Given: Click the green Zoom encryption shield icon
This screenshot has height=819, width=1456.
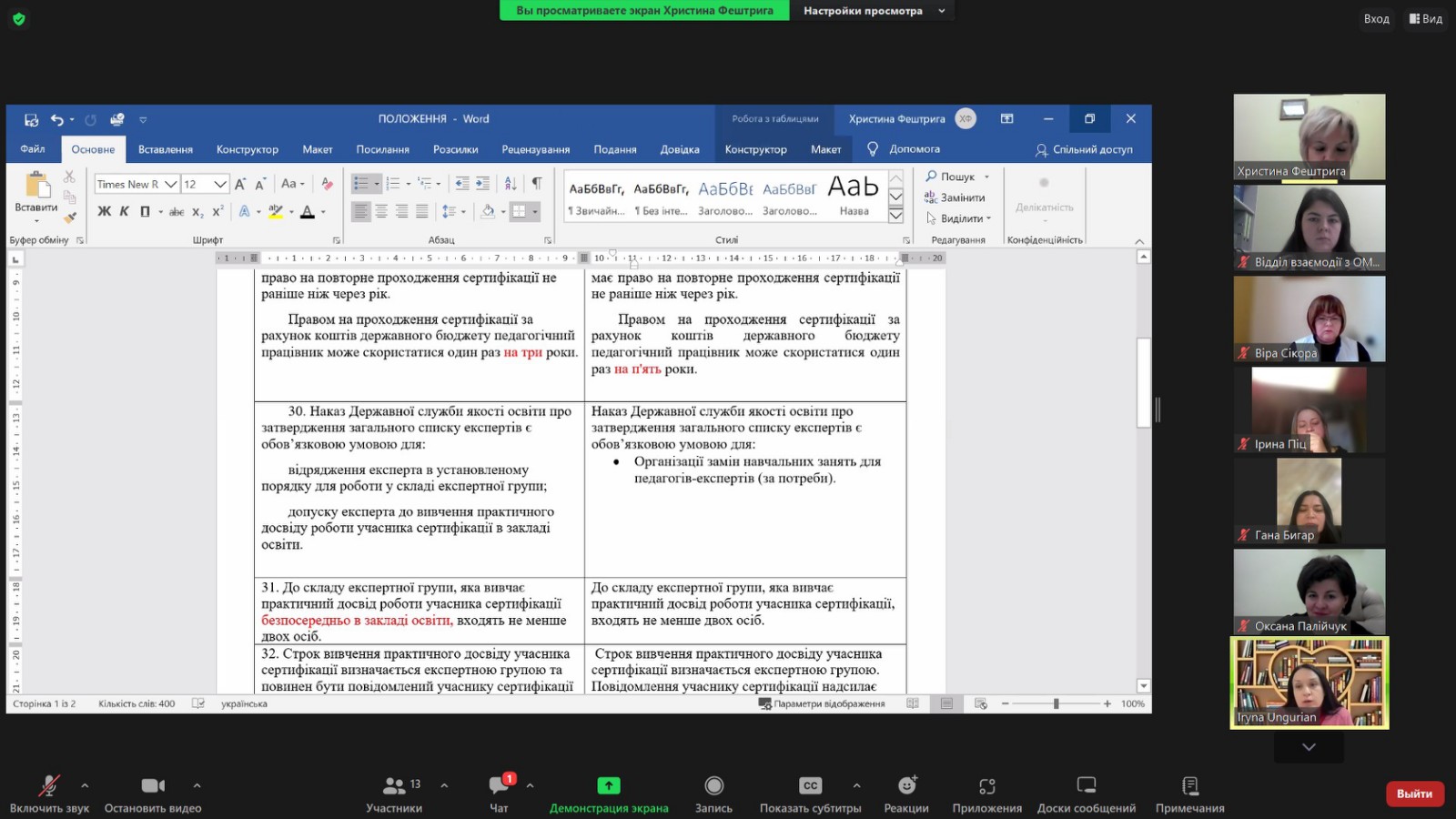Looking at the screenshot, I should click(x=18, y=18).
